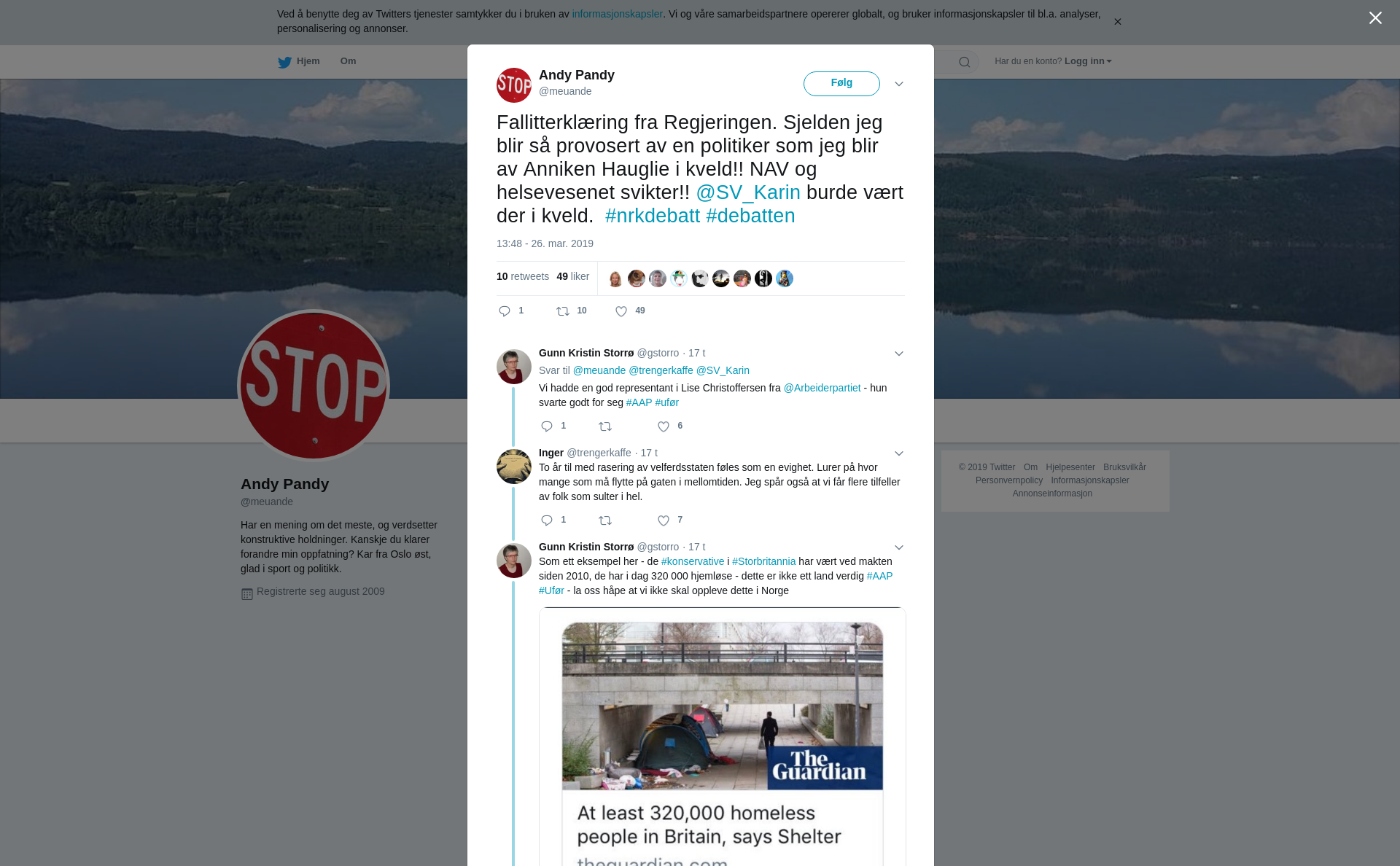Dismiss the cookie notice banner
The width and height of the screenshot is (1400, 866).
click(1117, 22)
